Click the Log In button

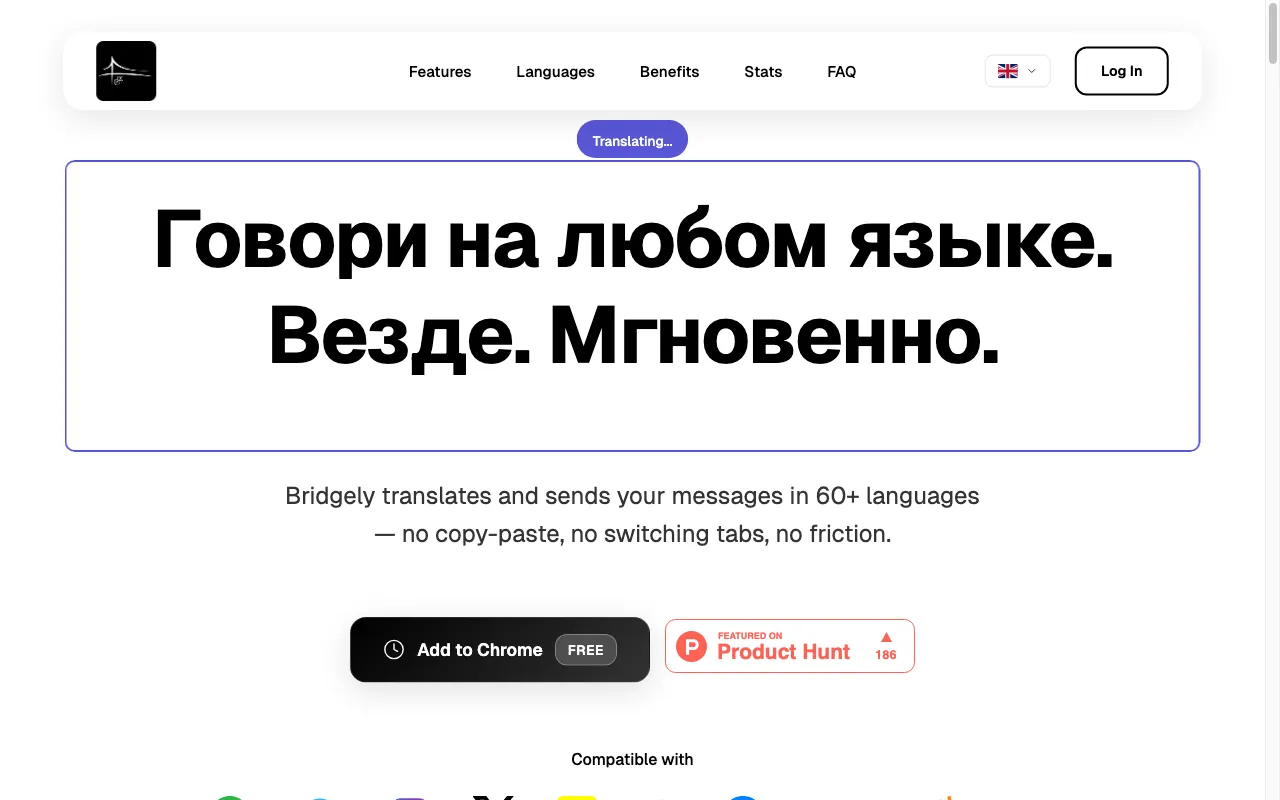1121,71
